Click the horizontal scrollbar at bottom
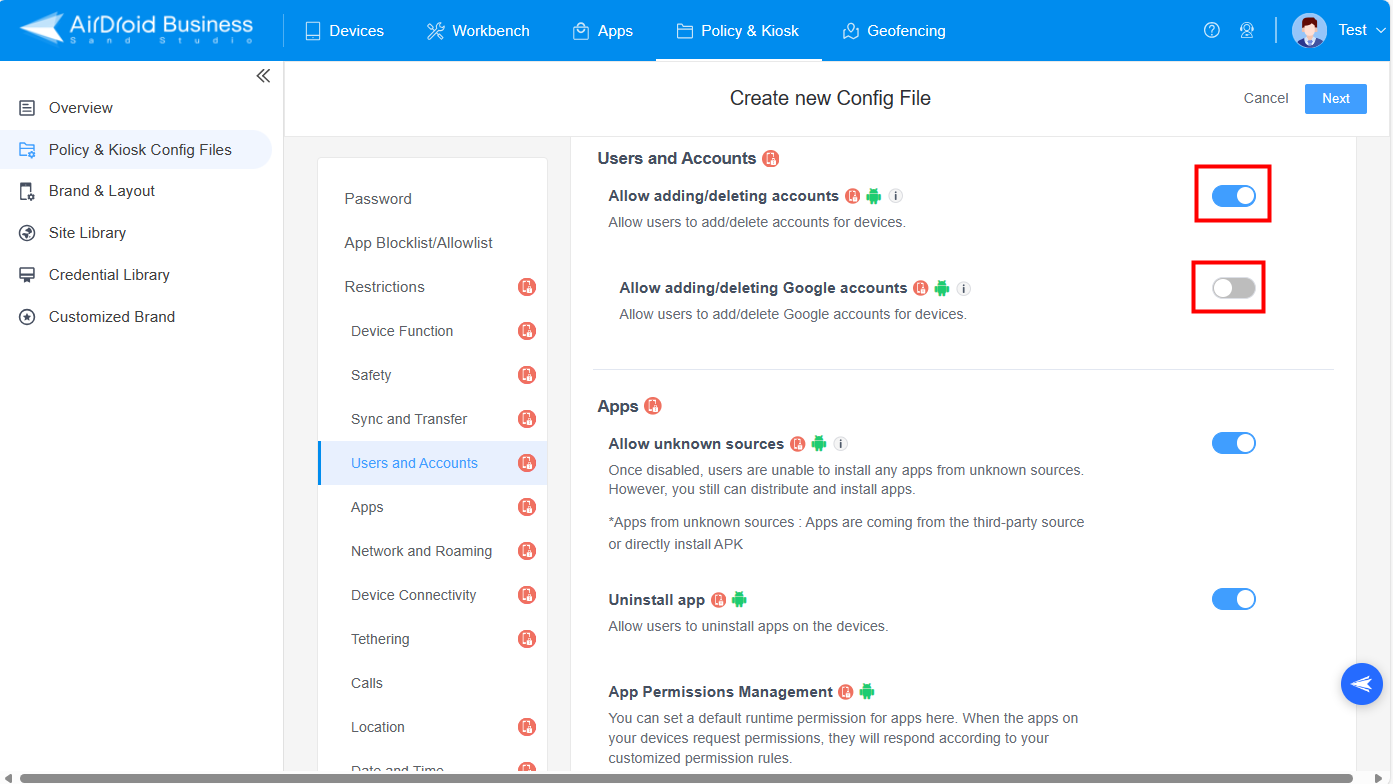Viewport: 1393px width, 784px height. click(686, 778)
